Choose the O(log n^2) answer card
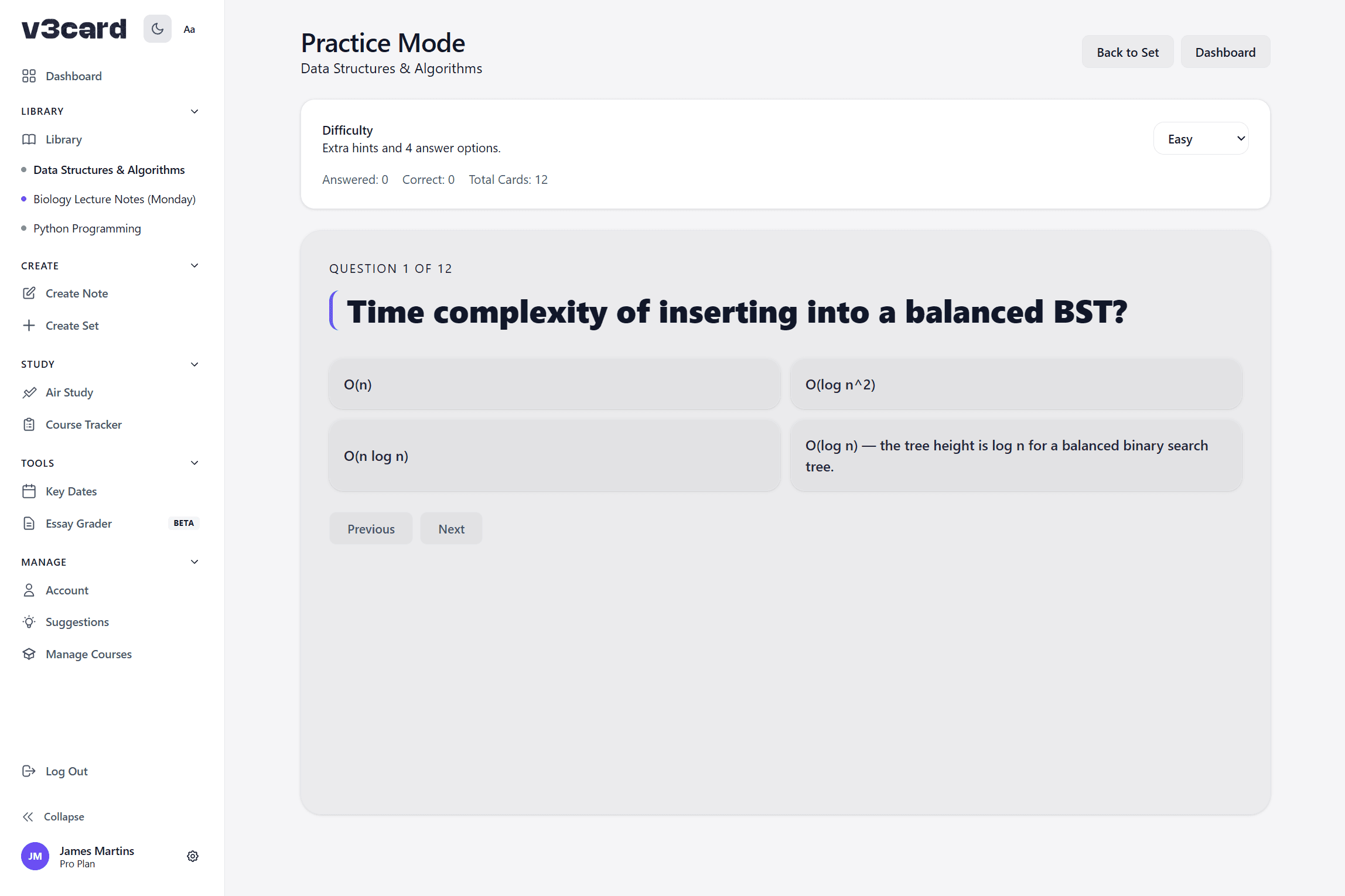The image size is (1345, 896). click(x=1016, y=384)
